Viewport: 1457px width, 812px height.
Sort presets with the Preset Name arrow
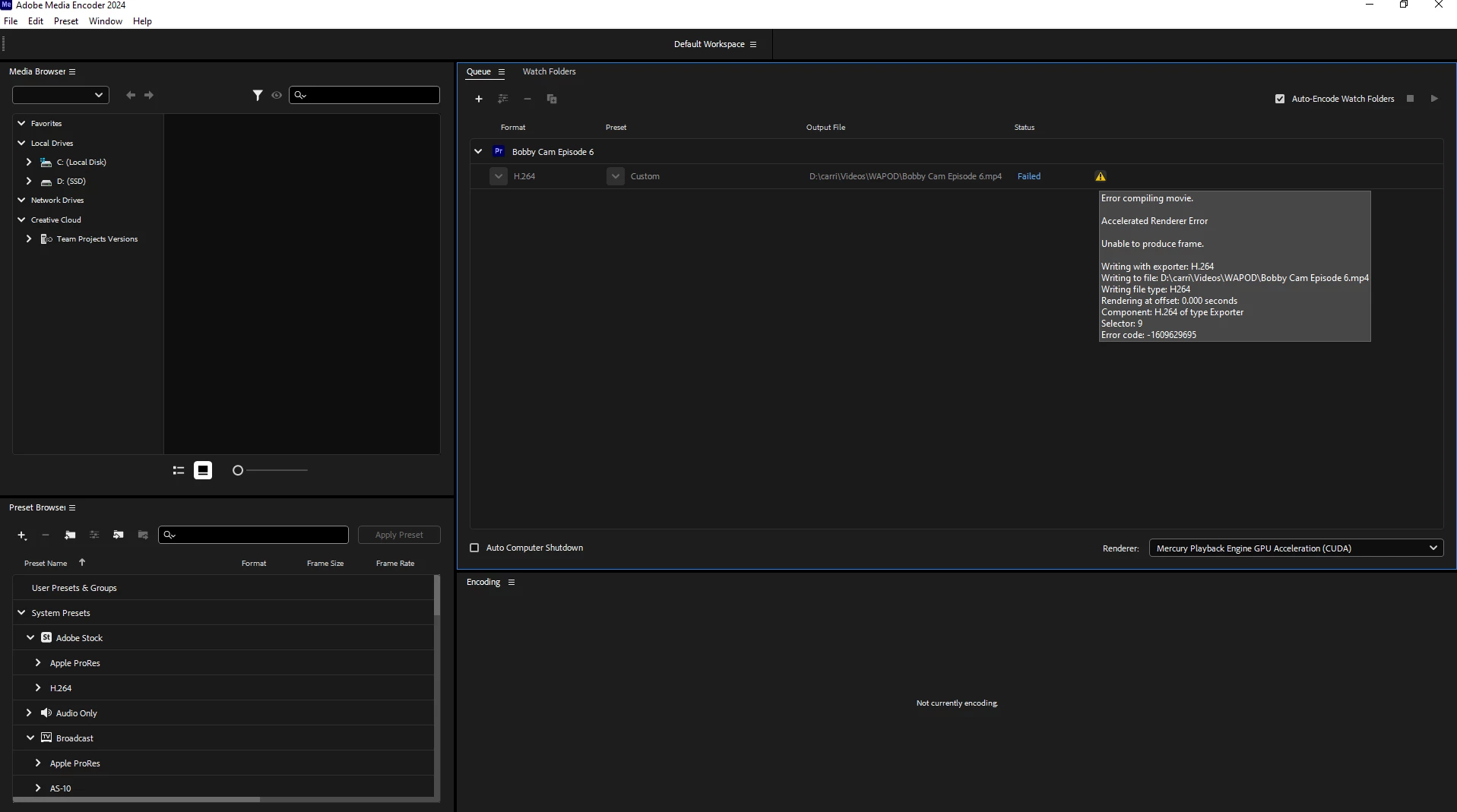(82, 563)
